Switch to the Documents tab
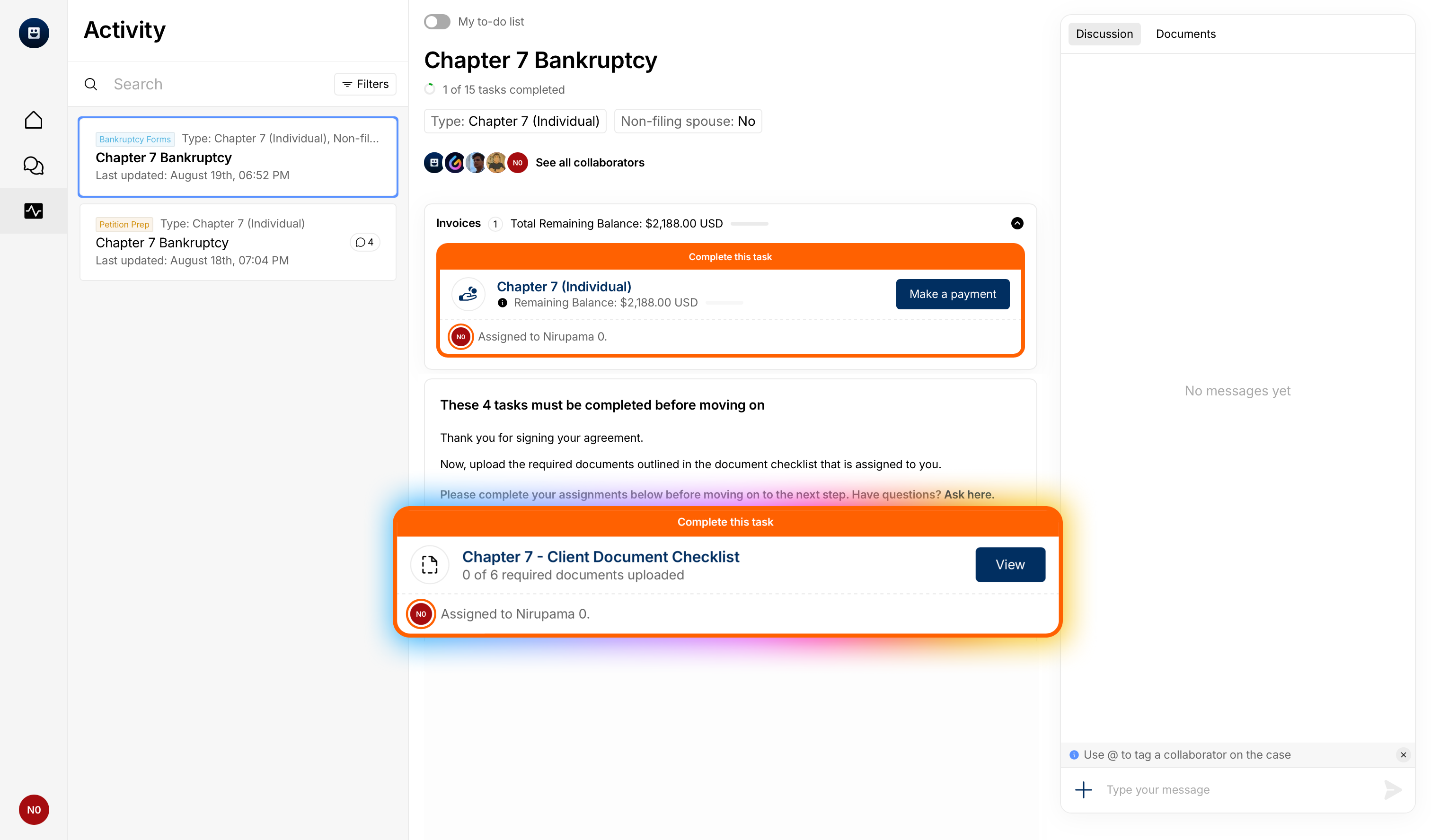The height and width of the screenshot is (840, 1431). coord(1185,34)
